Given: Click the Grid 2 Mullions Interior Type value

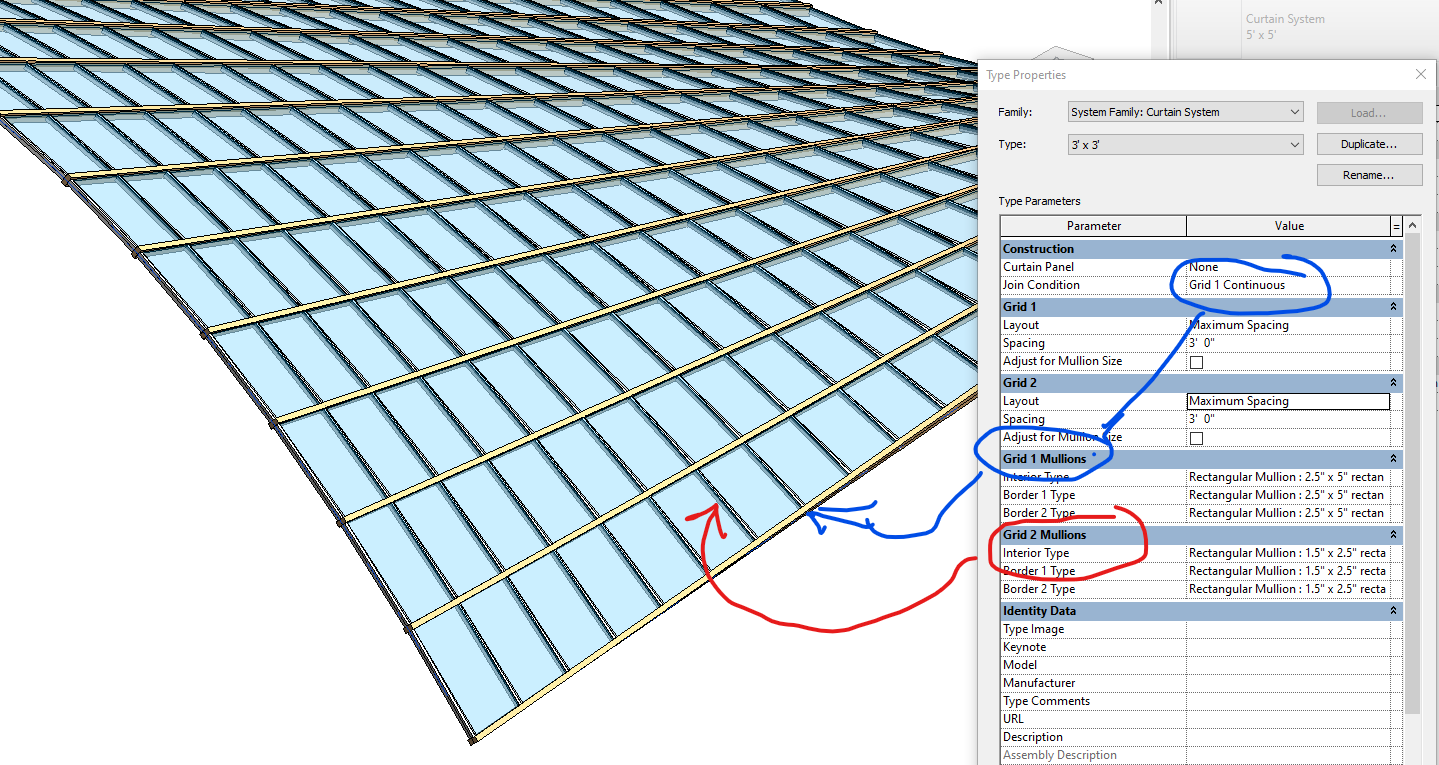Looking at the screenshot, I should coord(1290,552).
